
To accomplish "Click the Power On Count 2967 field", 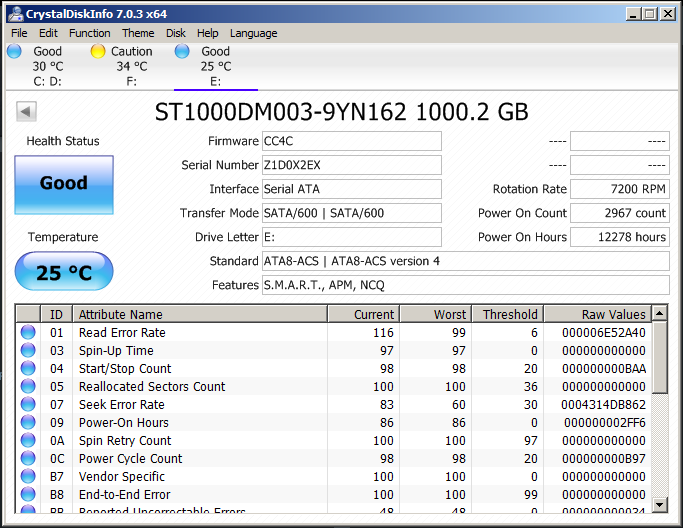I will (x=620, y=213).
